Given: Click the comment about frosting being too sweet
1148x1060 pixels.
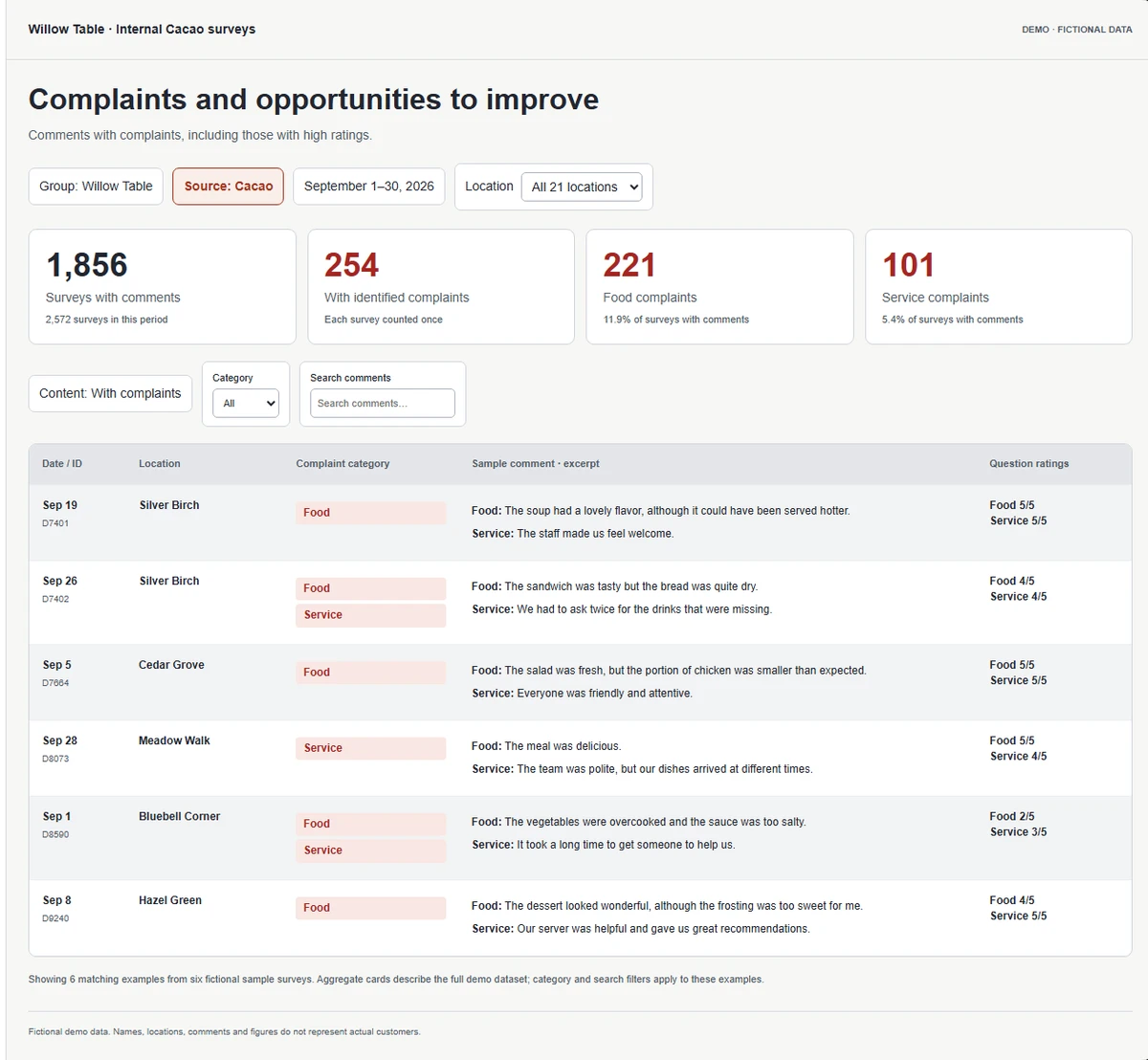Looking at the screenshot, I should (x=667, y=906).
